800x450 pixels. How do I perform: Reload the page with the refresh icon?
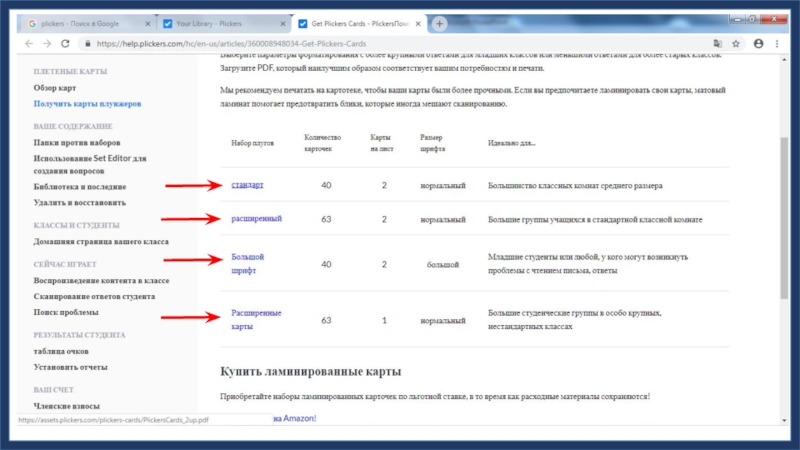[x=65, y=44]
